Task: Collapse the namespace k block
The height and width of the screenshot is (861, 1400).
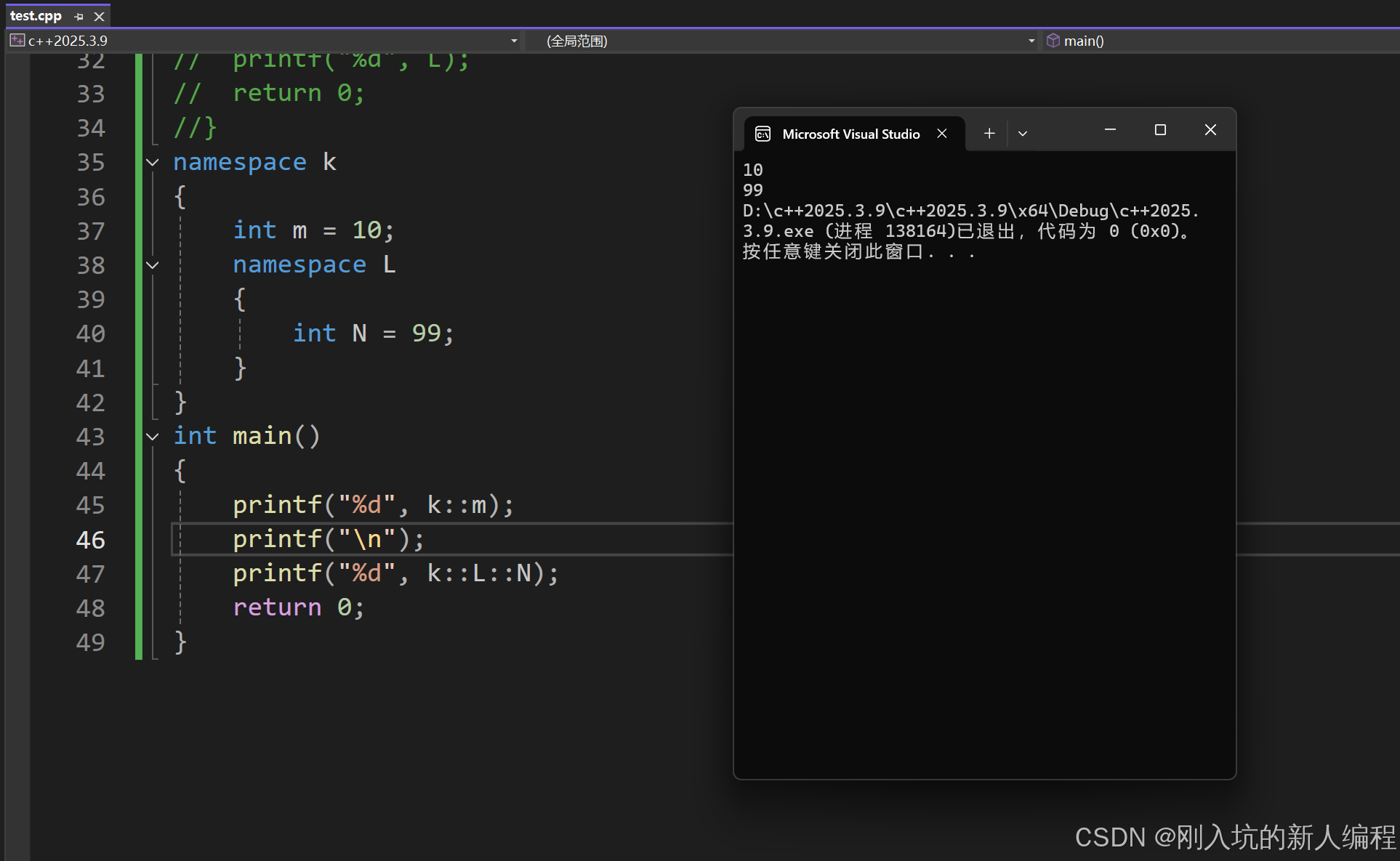Action: click(x=153, y=162)
